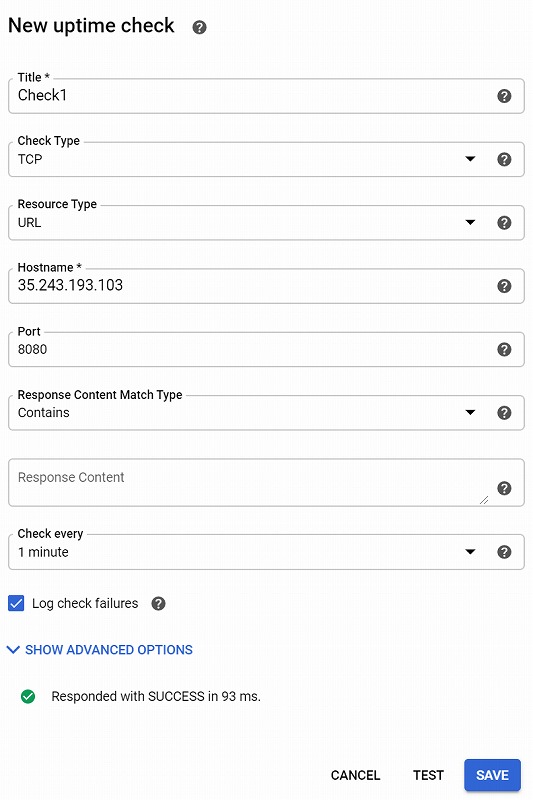Show help for Check every field
The height and width of the screenshot is (800, 533).
tap(504, 552)
